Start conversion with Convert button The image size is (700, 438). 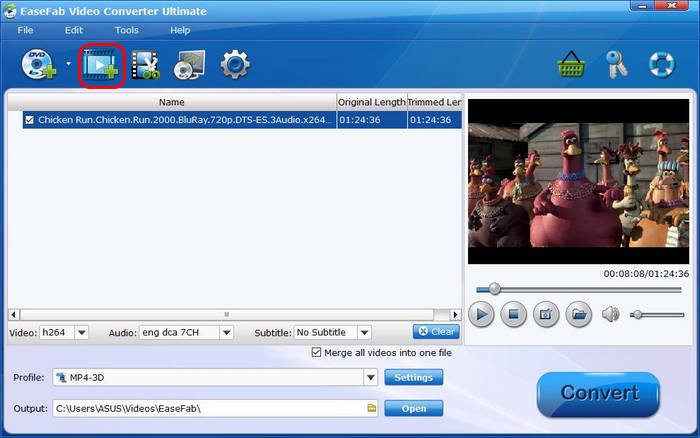click(x=598, y=394)
